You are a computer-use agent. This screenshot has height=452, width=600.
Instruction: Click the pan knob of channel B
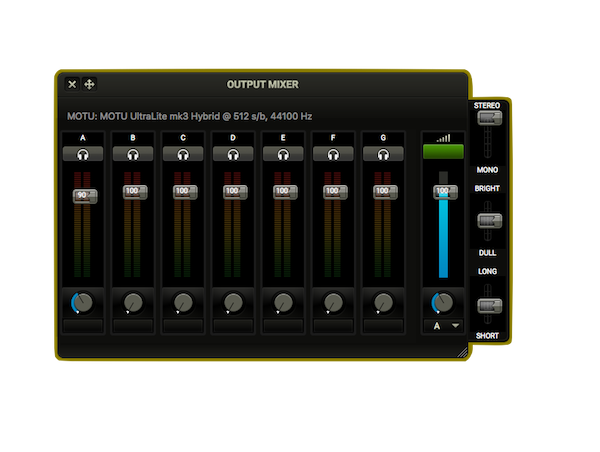tap(133, 303)
